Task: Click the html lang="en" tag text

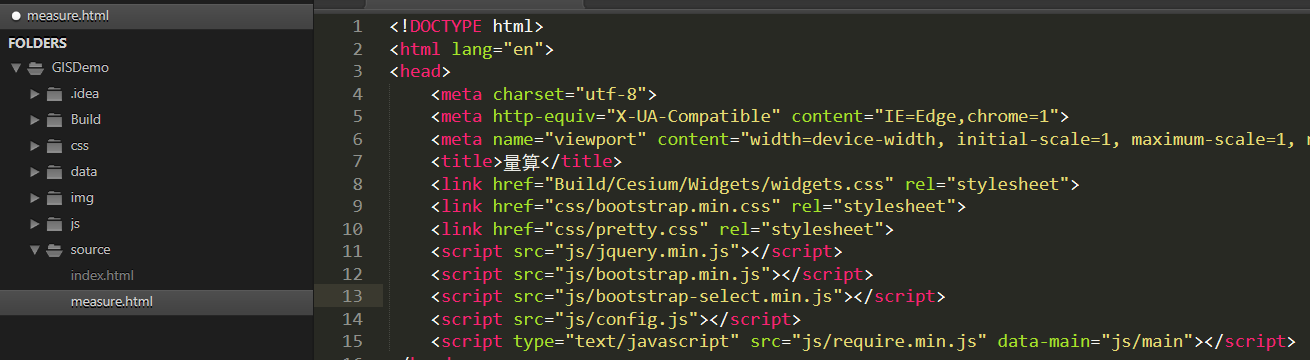Action: [472, 49]
